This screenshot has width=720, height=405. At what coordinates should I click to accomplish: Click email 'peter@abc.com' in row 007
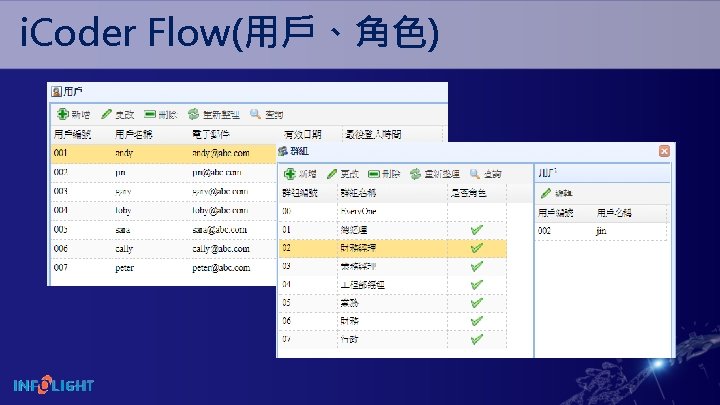tap(221, 268)
